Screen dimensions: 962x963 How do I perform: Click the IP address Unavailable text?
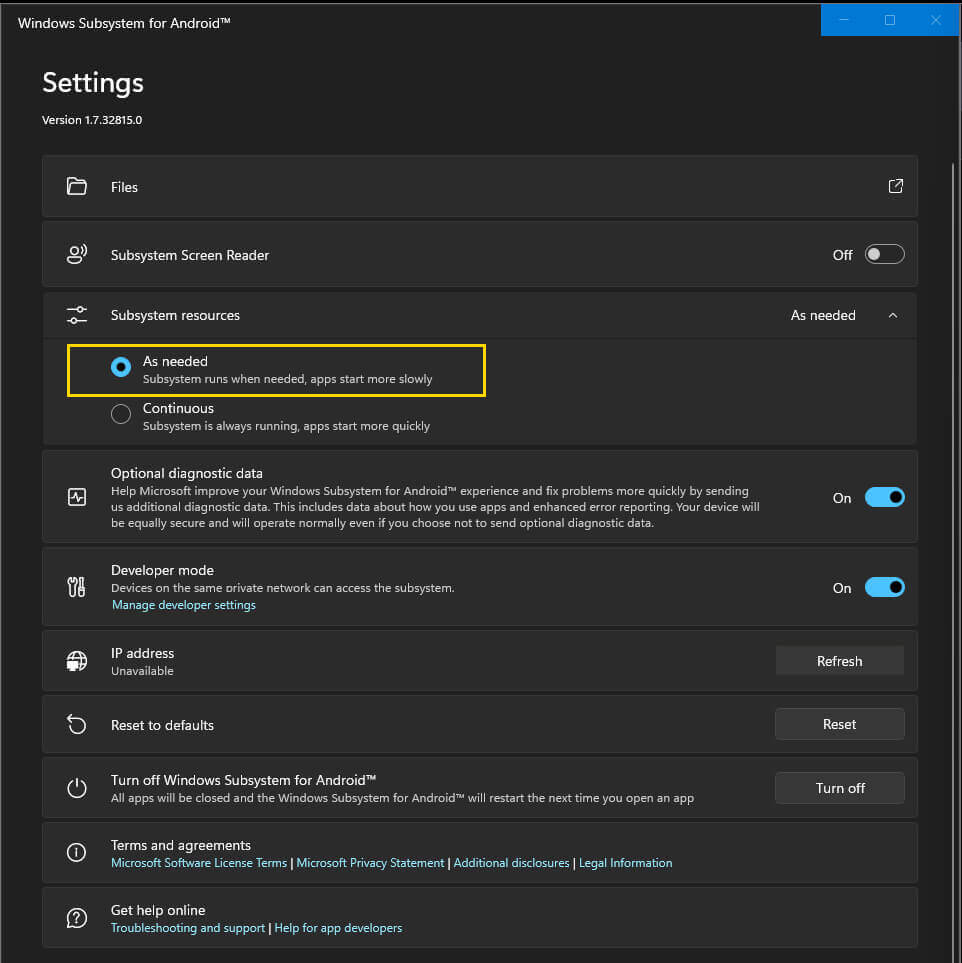click(x=142, y=671)
